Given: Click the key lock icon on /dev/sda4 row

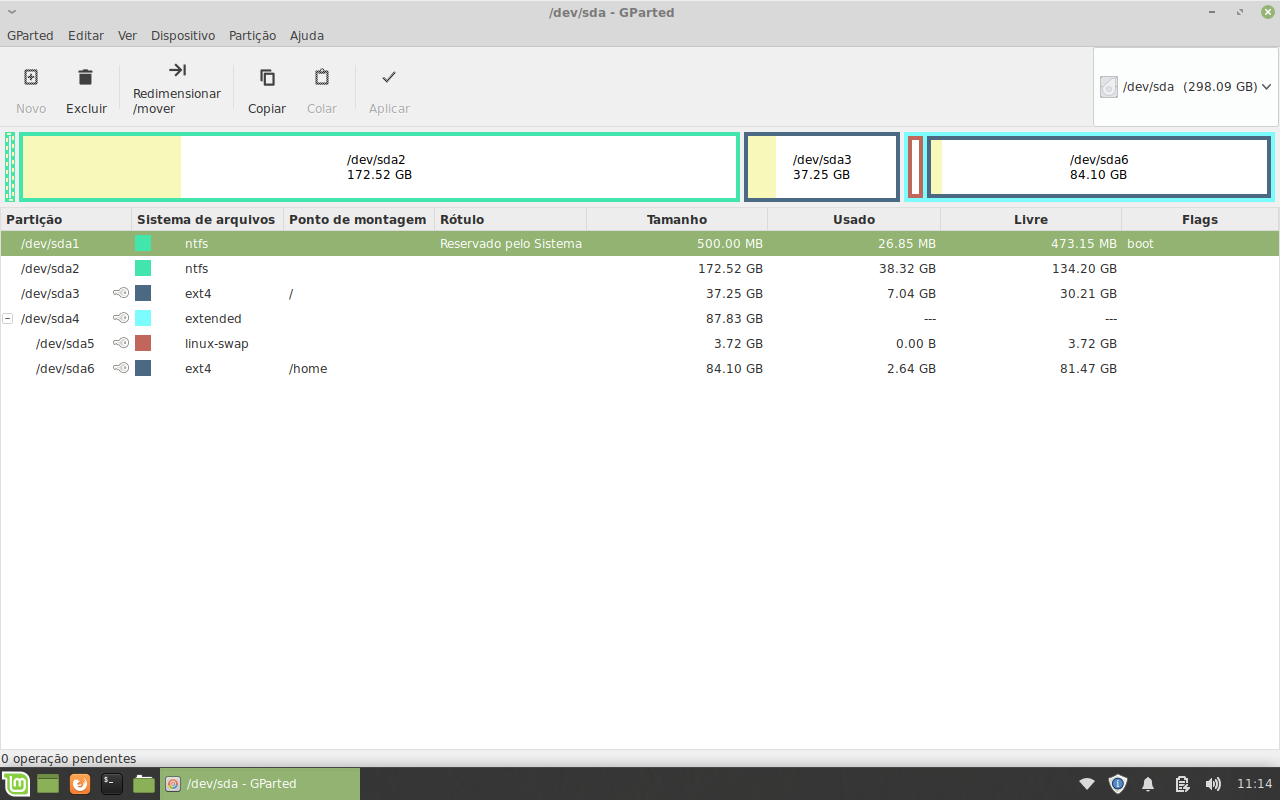Looking at the screenshot, I should tap(121, 318).
